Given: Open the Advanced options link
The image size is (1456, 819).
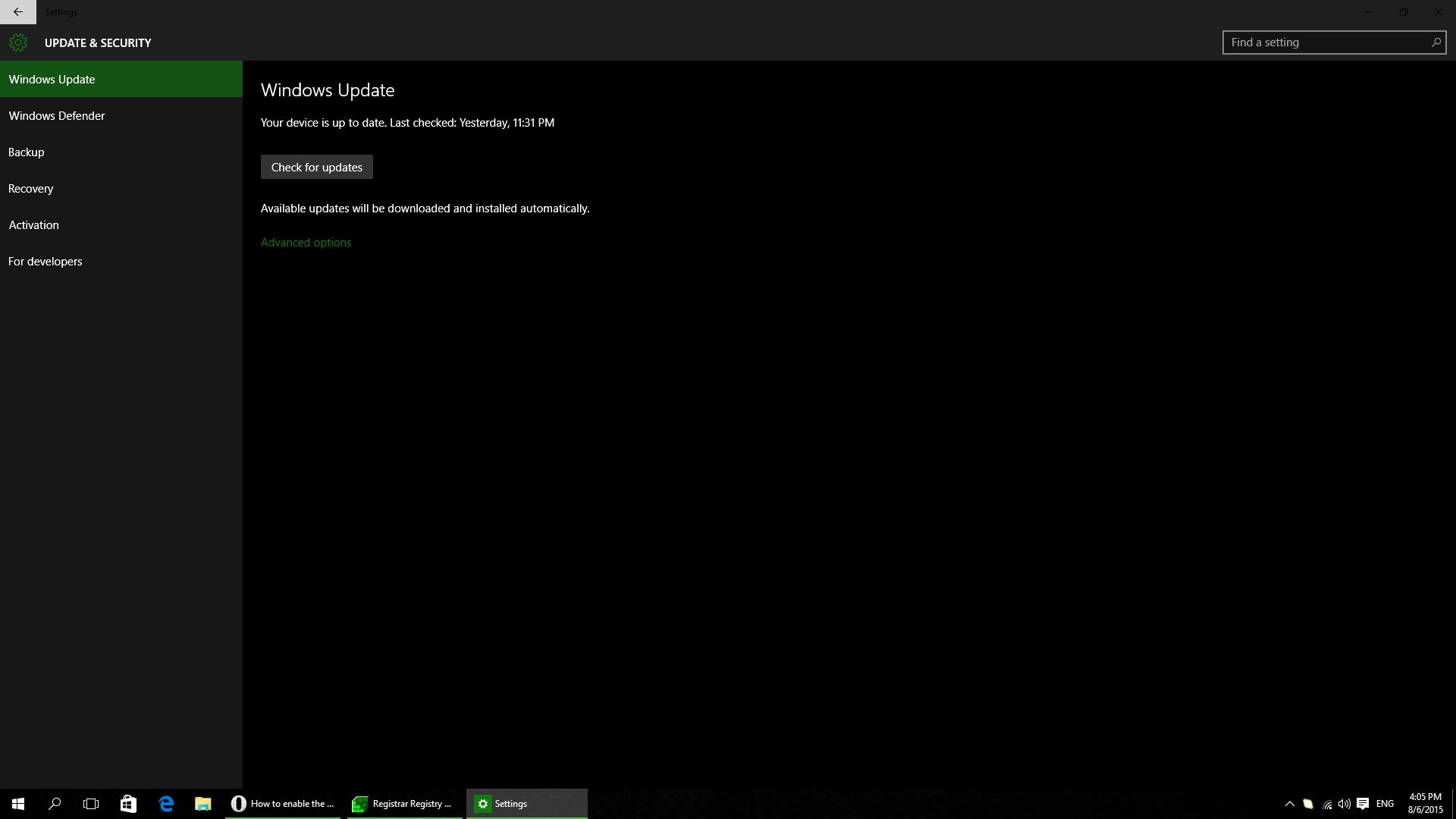Looking at the screenshot, I should coord(306,243).
